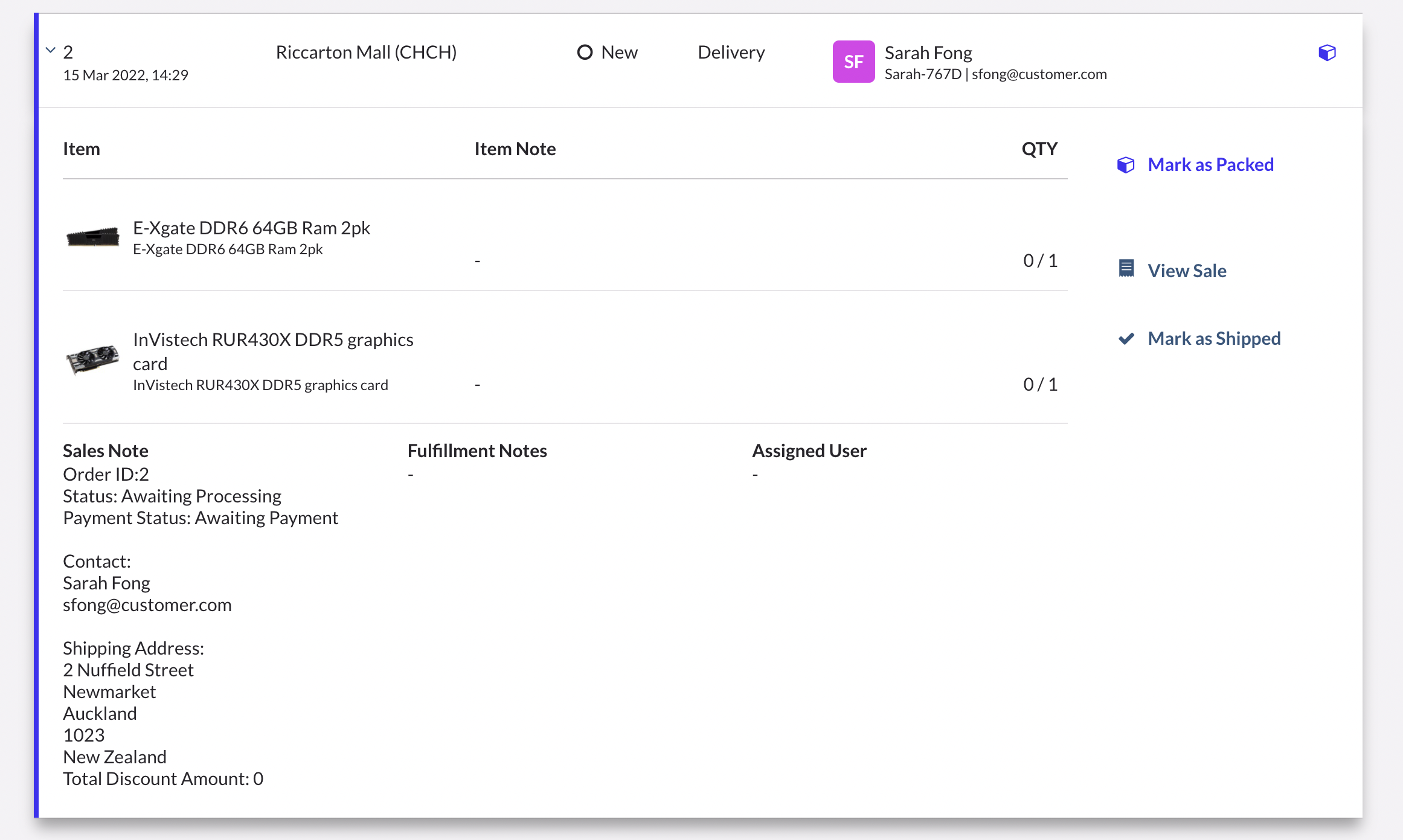The height and width of the screenshot is (840, 1403).
Task: Click sfong@customer.com in Sales Note contact
Action: click(x=147, y=605)
